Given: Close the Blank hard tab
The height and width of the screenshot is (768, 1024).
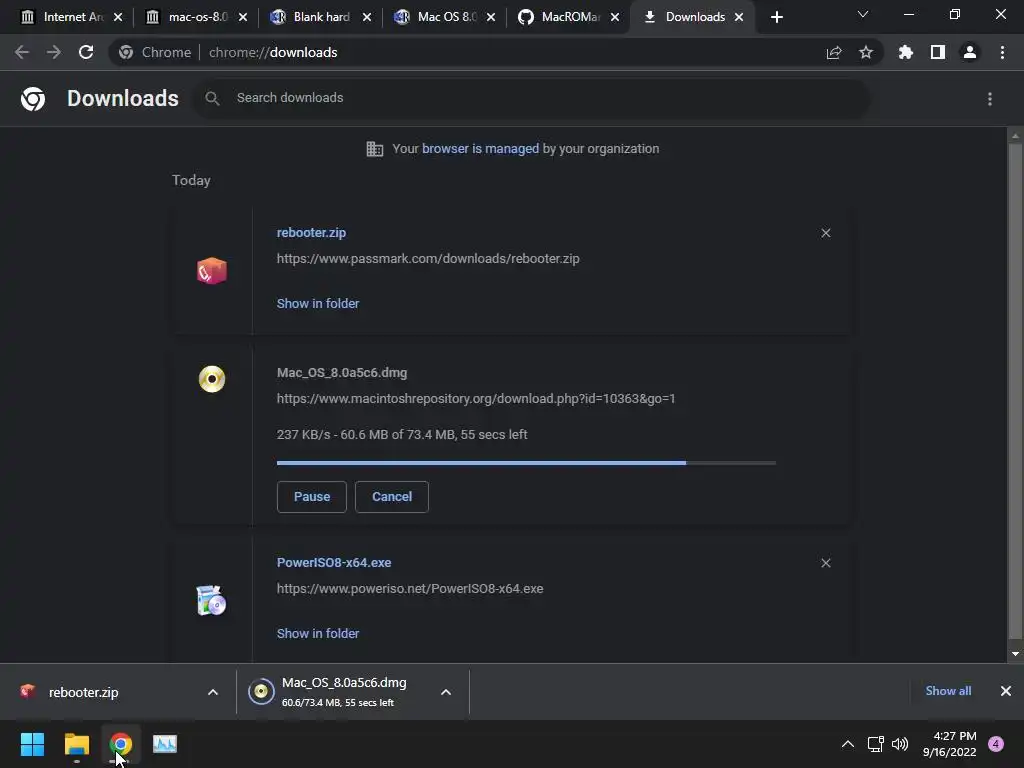Looking at the screenshot, I should (x=367, y=17).
